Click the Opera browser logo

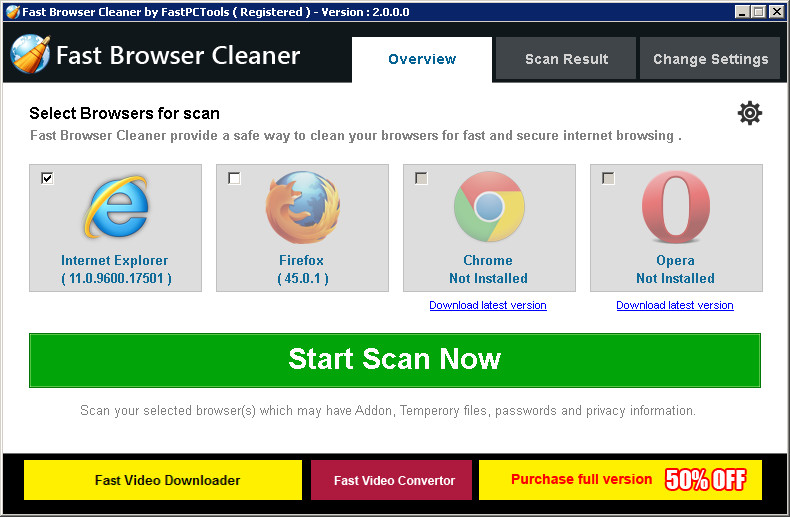tap(676, 207)
